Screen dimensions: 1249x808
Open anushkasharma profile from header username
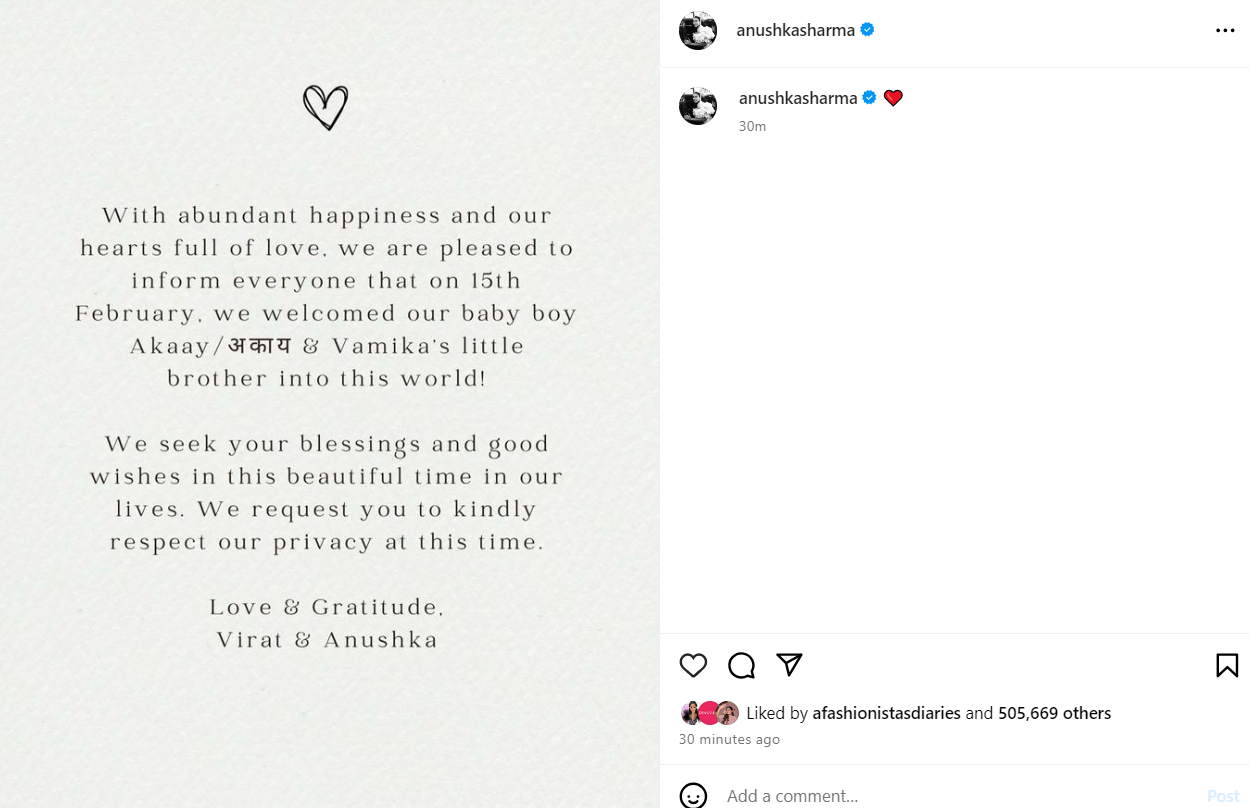795,30
